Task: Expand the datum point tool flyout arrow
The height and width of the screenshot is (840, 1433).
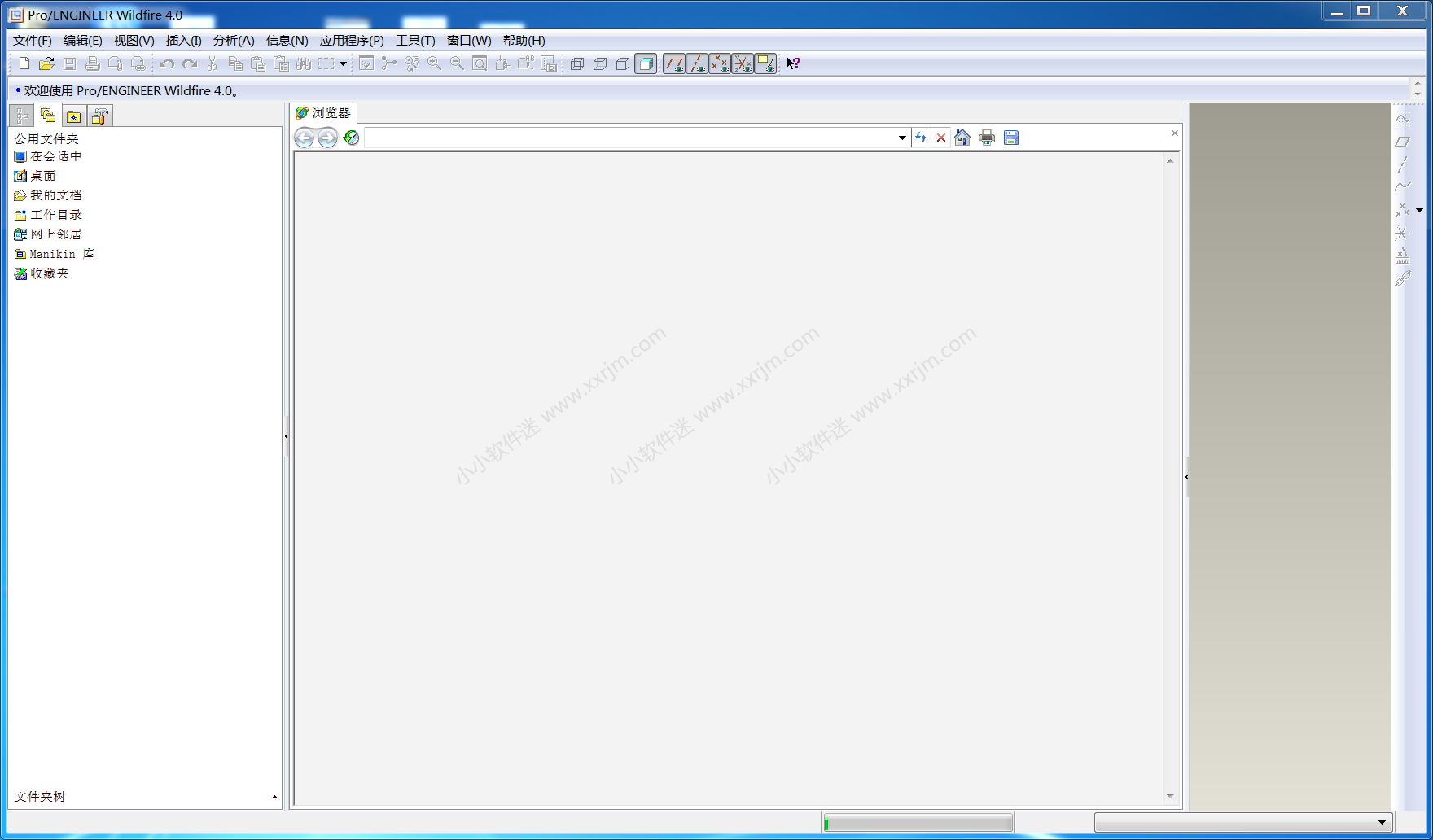Action: [x=1419, y=210]
